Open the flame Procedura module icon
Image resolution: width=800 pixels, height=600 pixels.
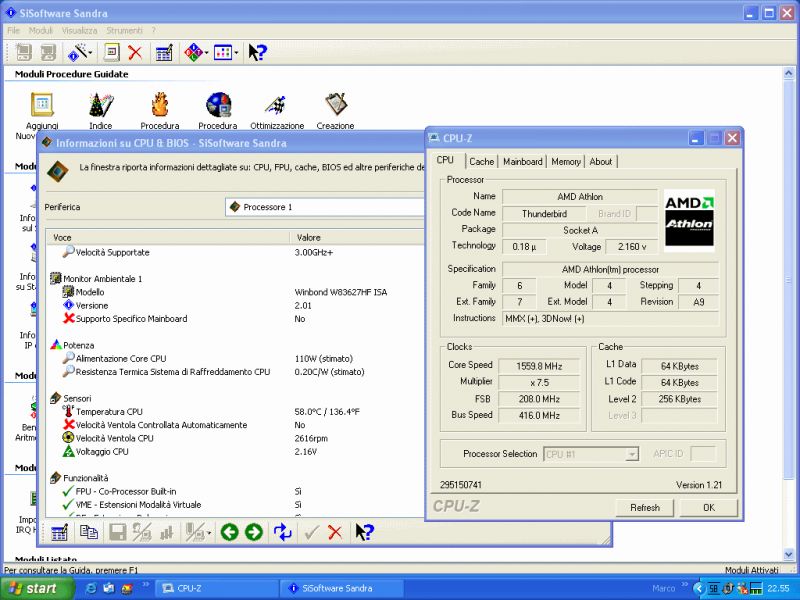coord(160,105)
